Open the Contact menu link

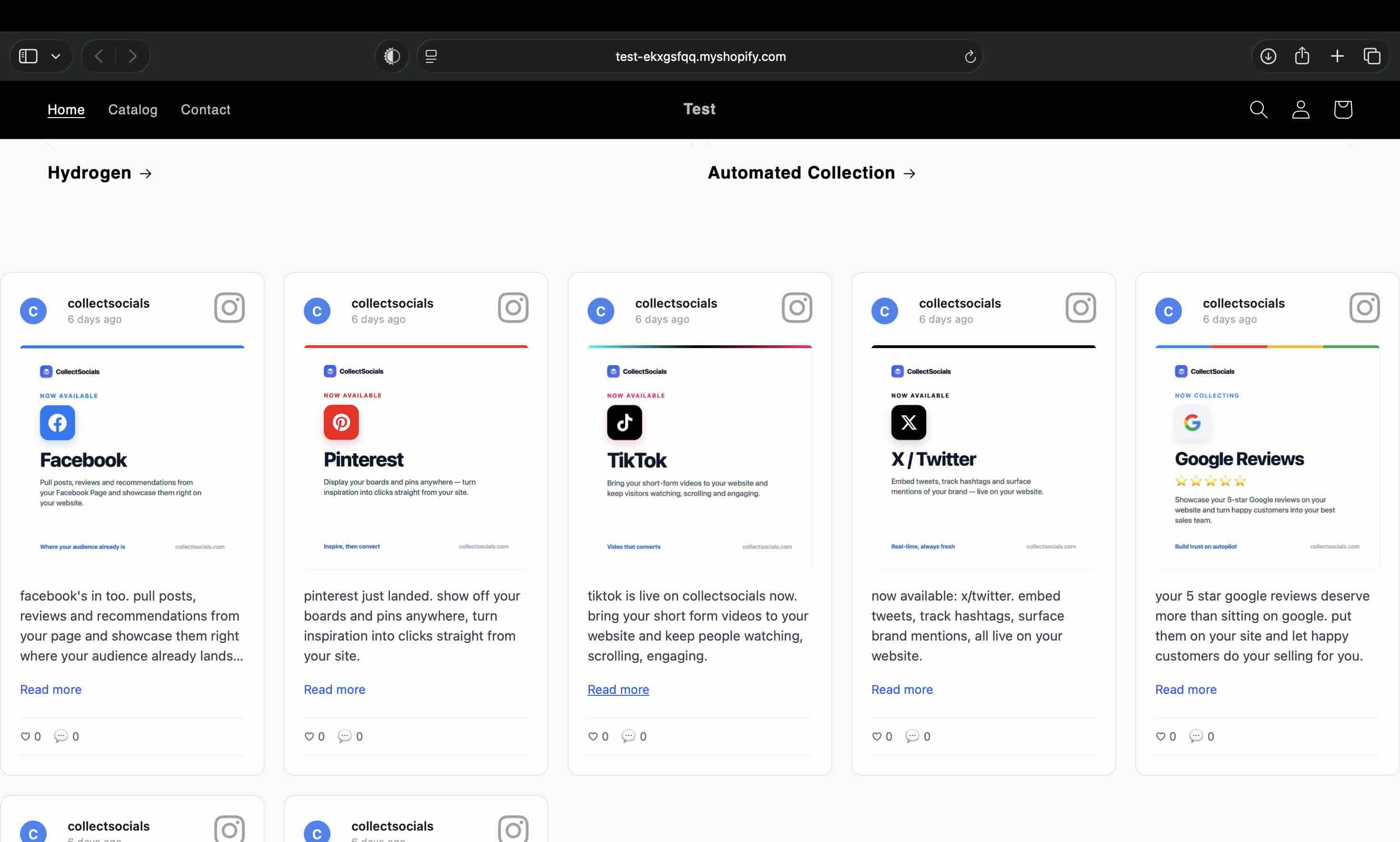205,110
